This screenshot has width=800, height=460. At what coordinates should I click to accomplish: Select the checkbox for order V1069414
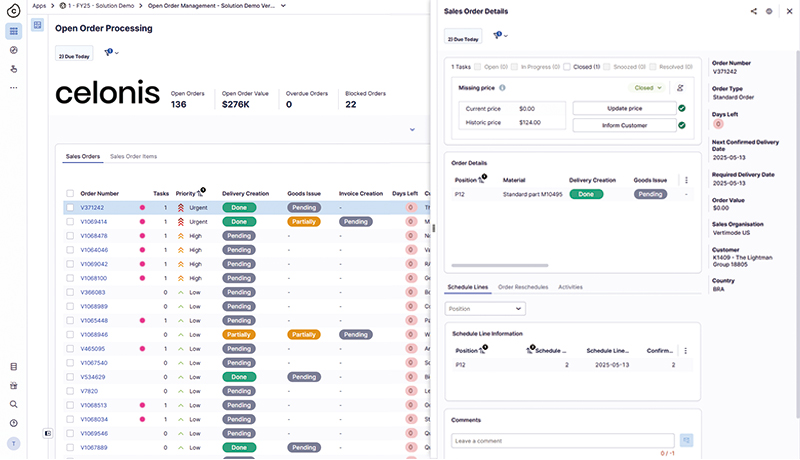tap(69, 222)
